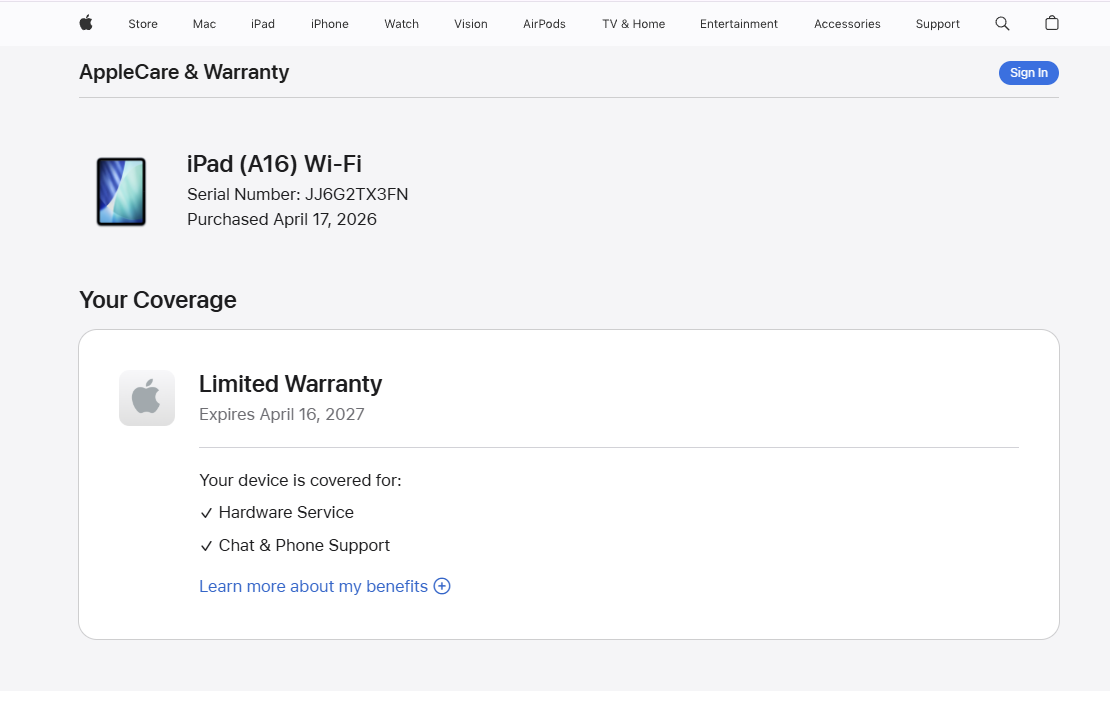Open the Accessories menu
The height and width of the screenshot is (725, 1110).
(x=847, y=24)
